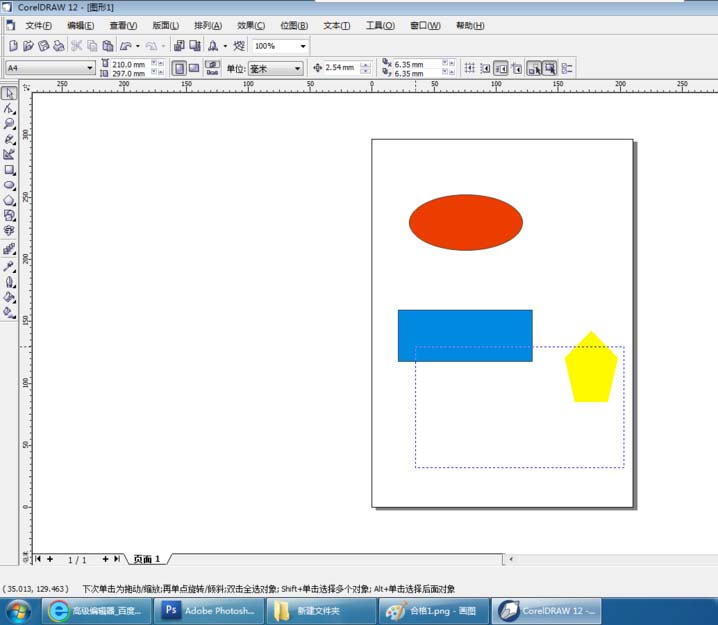Viewport: 718px width, 625px height.
Task: Select the Zoom magnifier tool
Action: tap(9, 124)
